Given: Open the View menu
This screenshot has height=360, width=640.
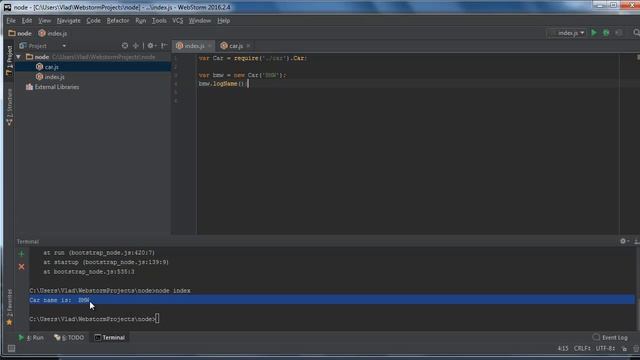Looking at the screenshot, I should [44, 20].
